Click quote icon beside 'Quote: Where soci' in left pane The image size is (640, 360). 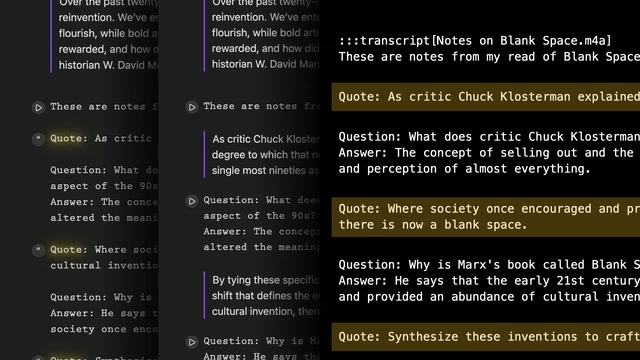pos(38,250)
